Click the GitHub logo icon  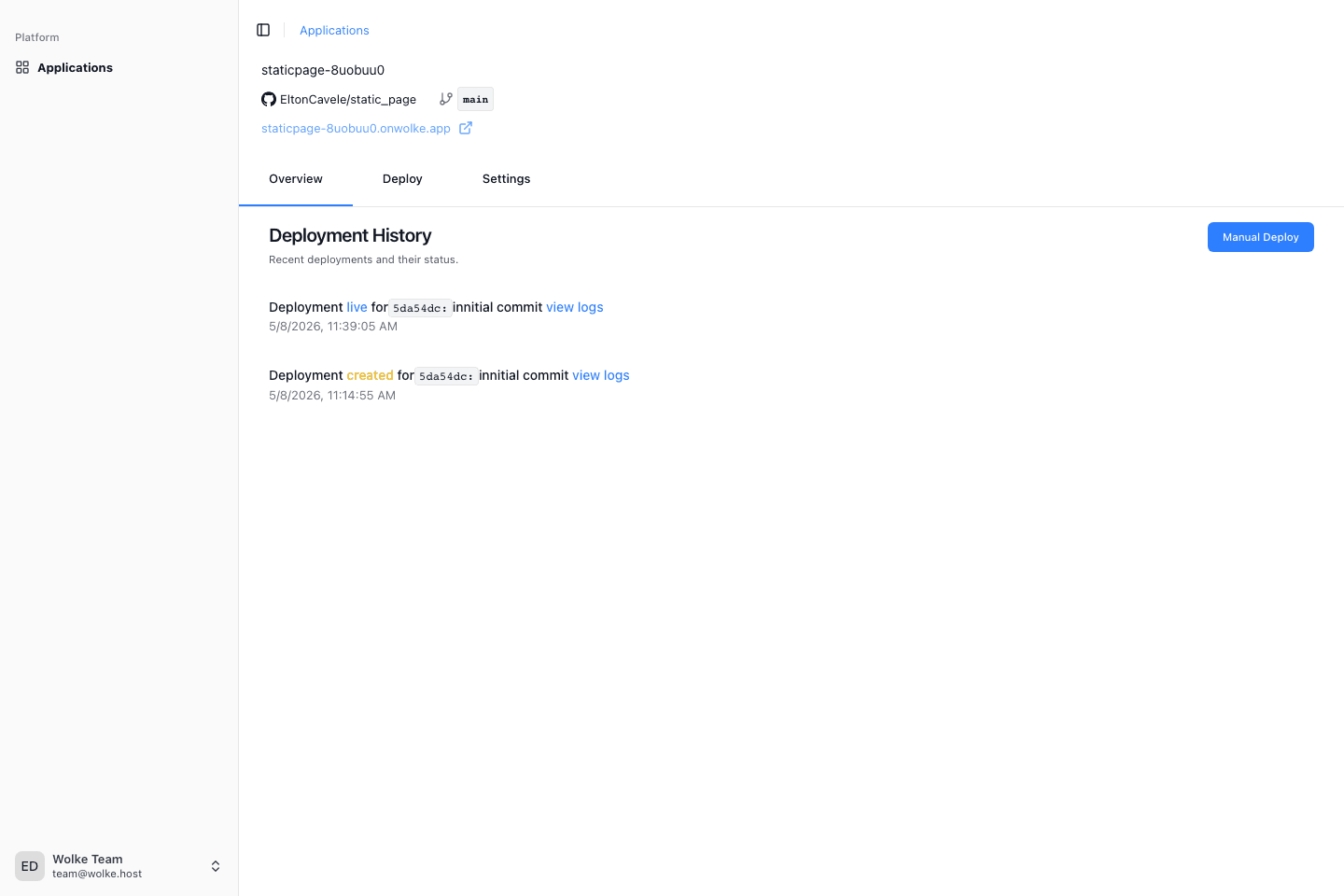(x=269, y=99)
